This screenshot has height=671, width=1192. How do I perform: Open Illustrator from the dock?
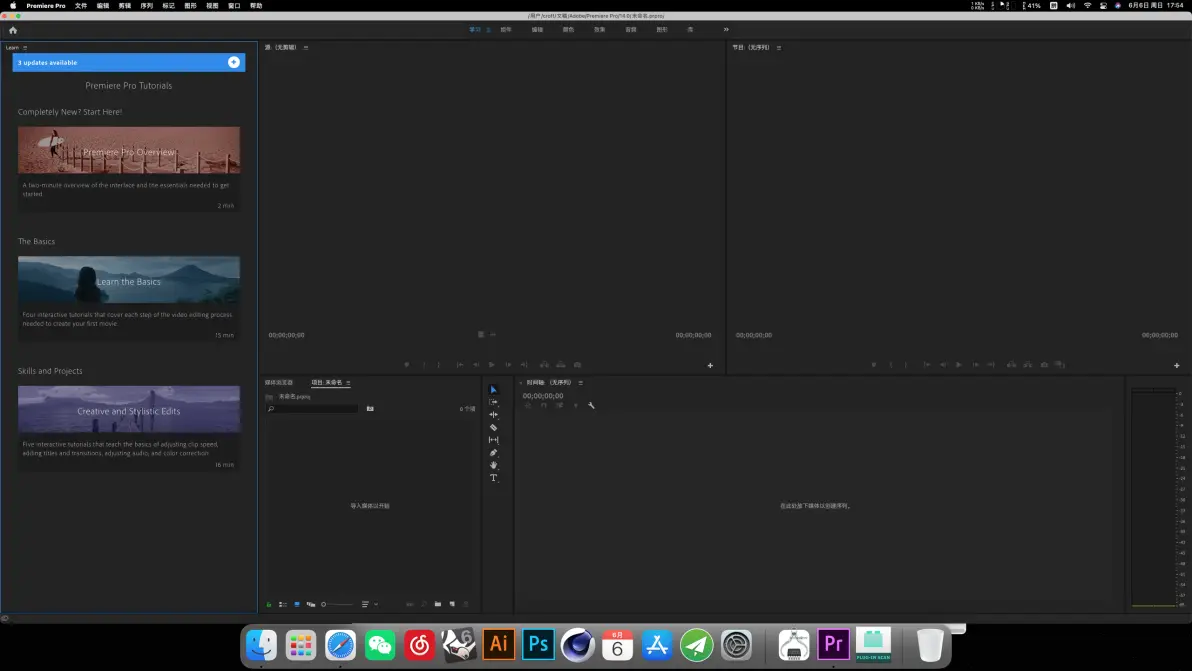point(499,645)
